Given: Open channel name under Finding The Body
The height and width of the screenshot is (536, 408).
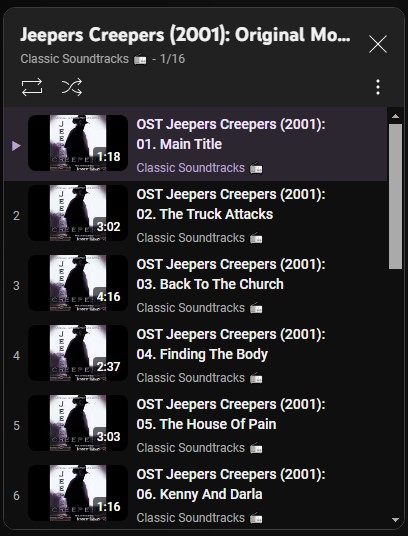Looking at the screenshot, I should (191, 378).
